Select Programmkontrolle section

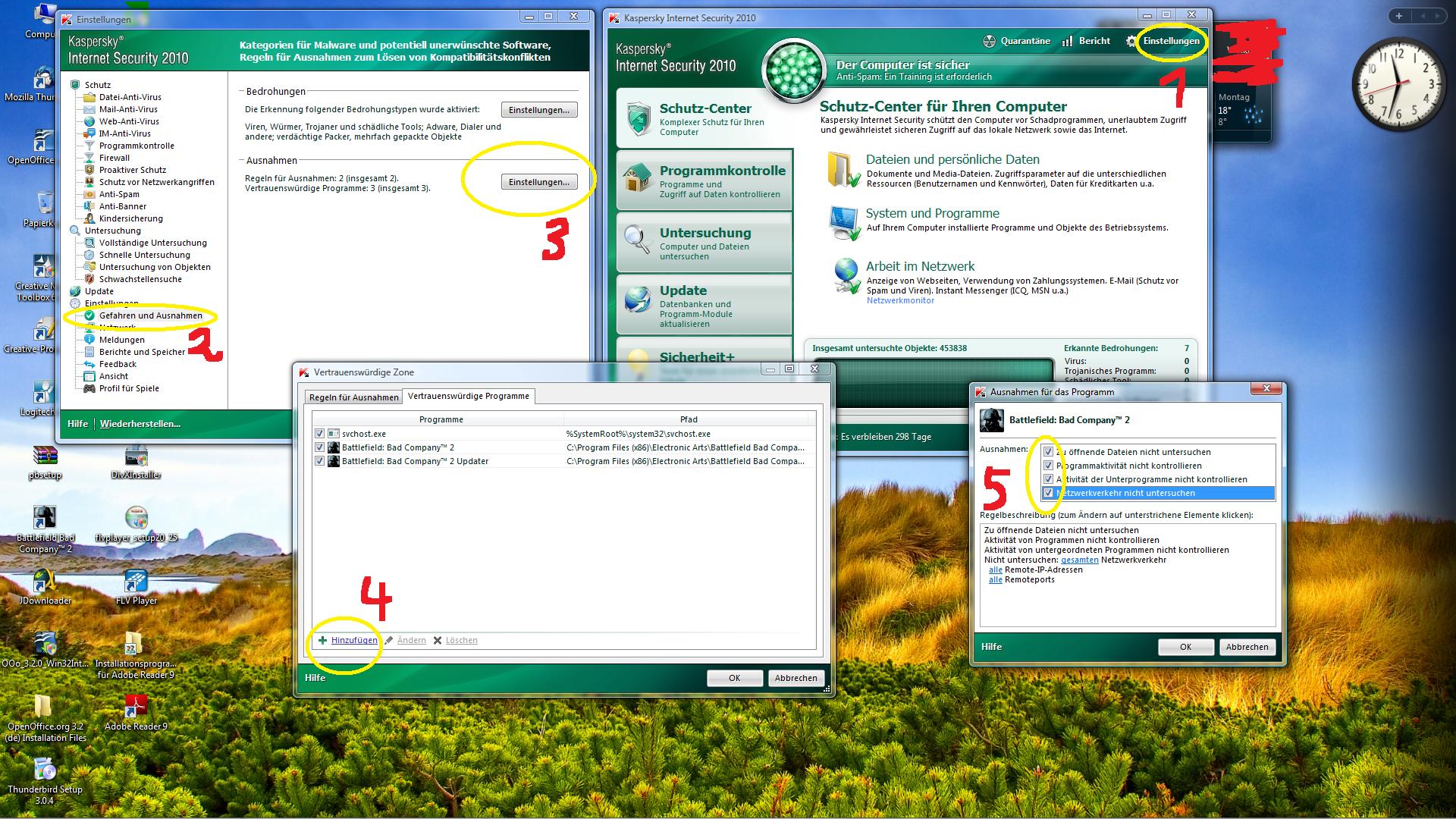coord(704,180)
